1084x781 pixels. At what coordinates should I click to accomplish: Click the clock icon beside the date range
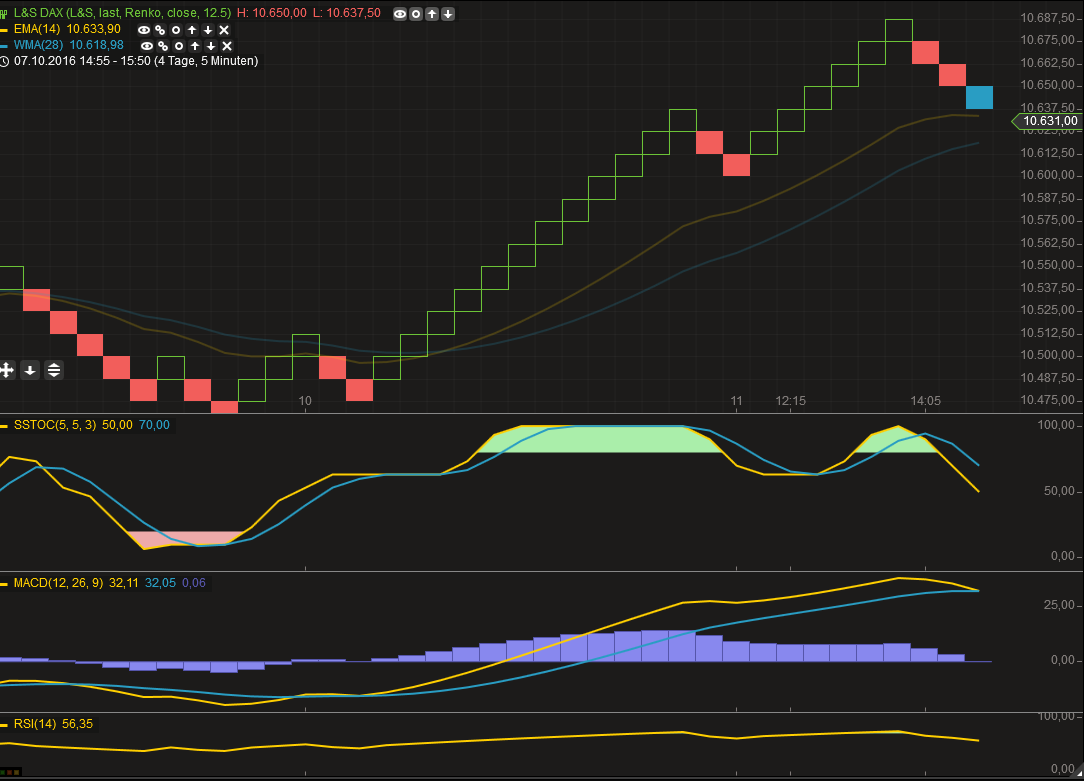coord(8,61)
